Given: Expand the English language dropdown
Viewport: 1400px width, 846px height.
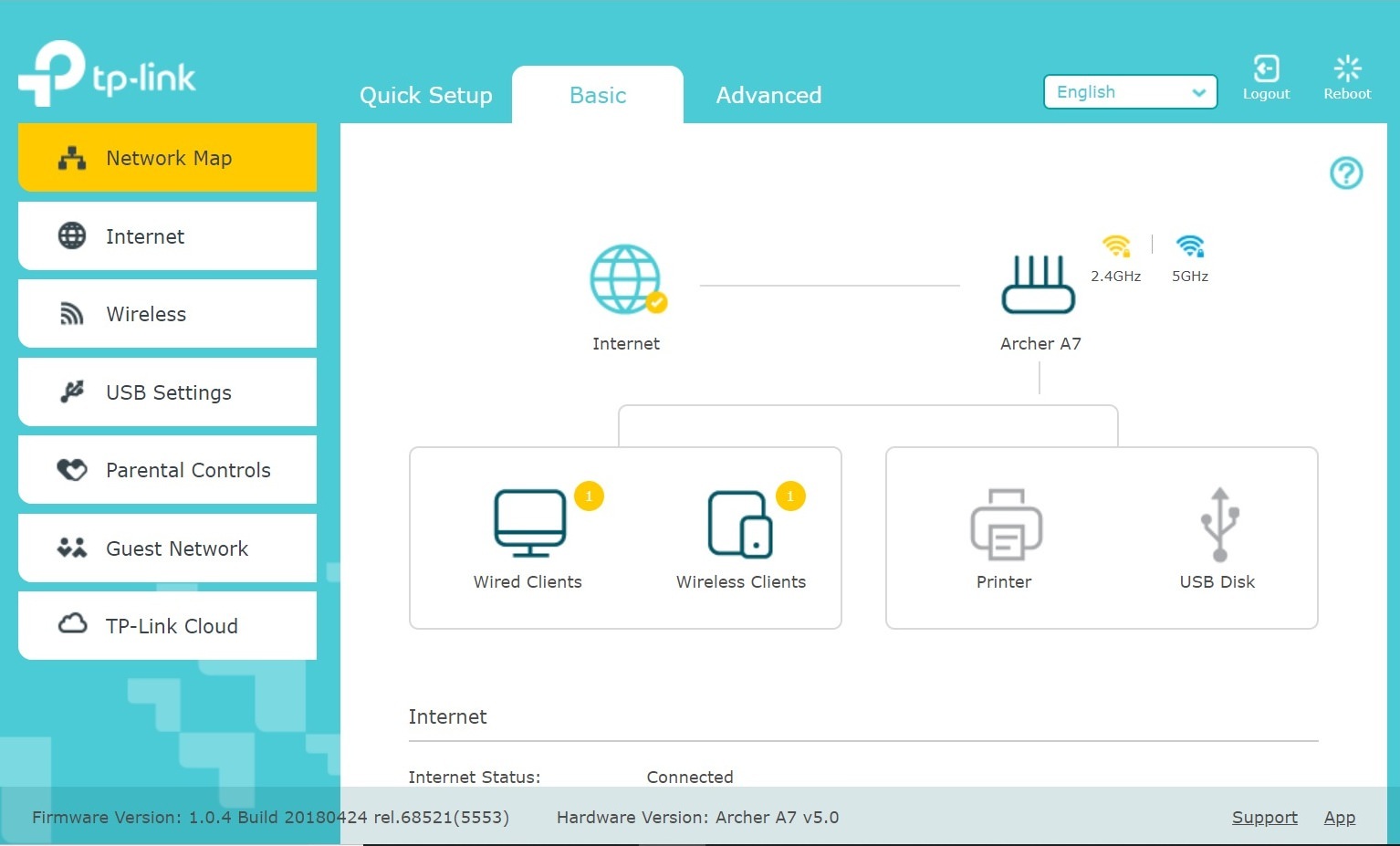Looking at the screenshot, I should 1130,91.
